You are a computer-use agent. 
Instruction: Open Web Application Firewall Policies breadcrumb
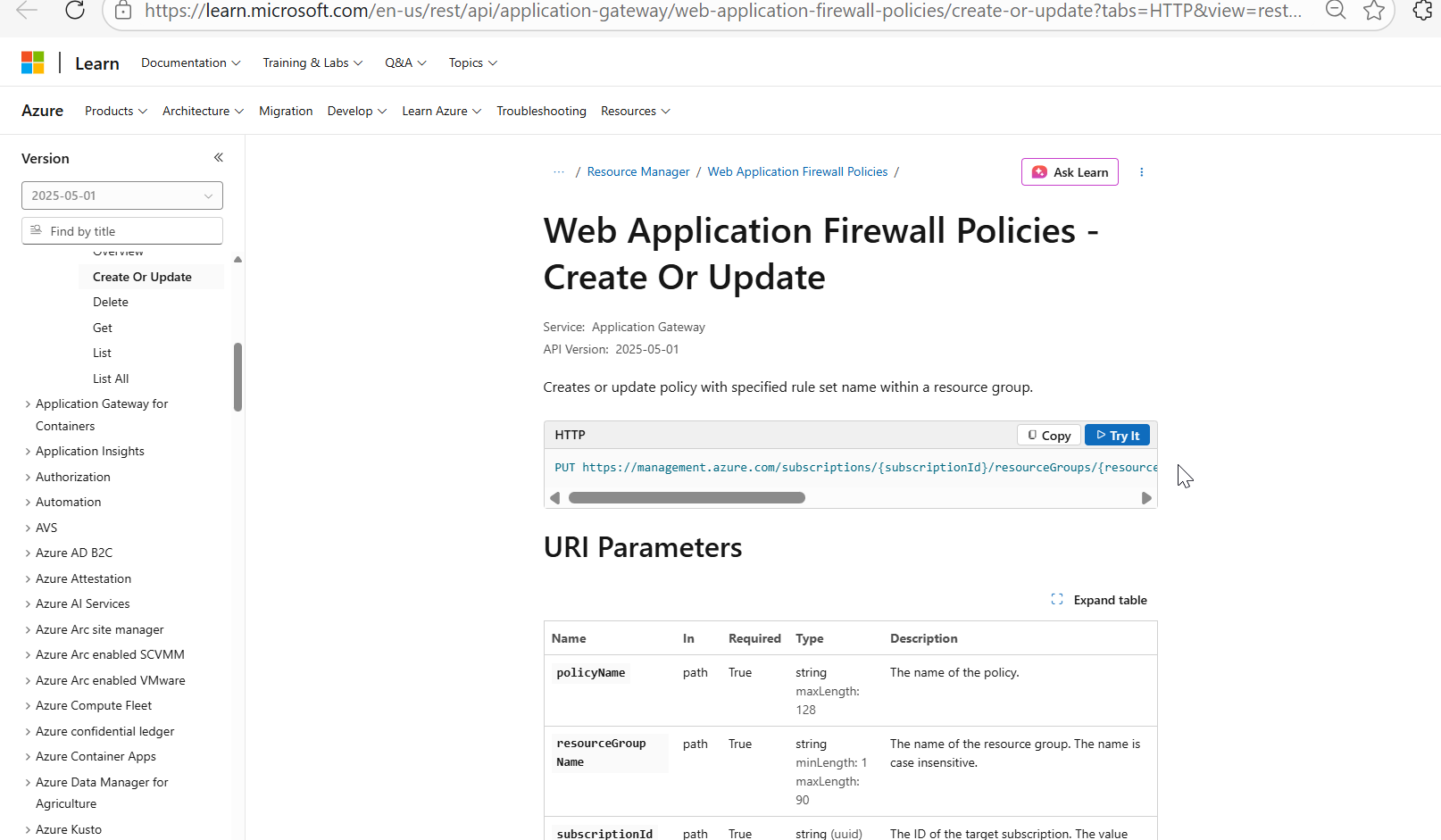coord(797,171)
